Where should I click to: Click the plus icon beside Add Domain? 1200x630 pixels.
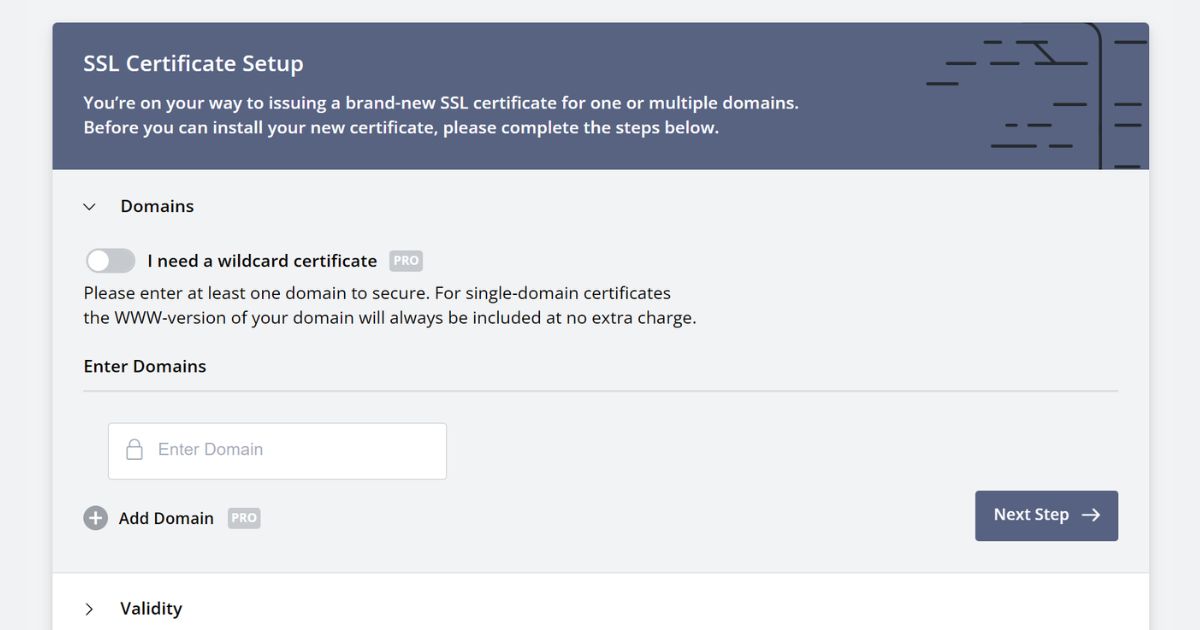95,518
